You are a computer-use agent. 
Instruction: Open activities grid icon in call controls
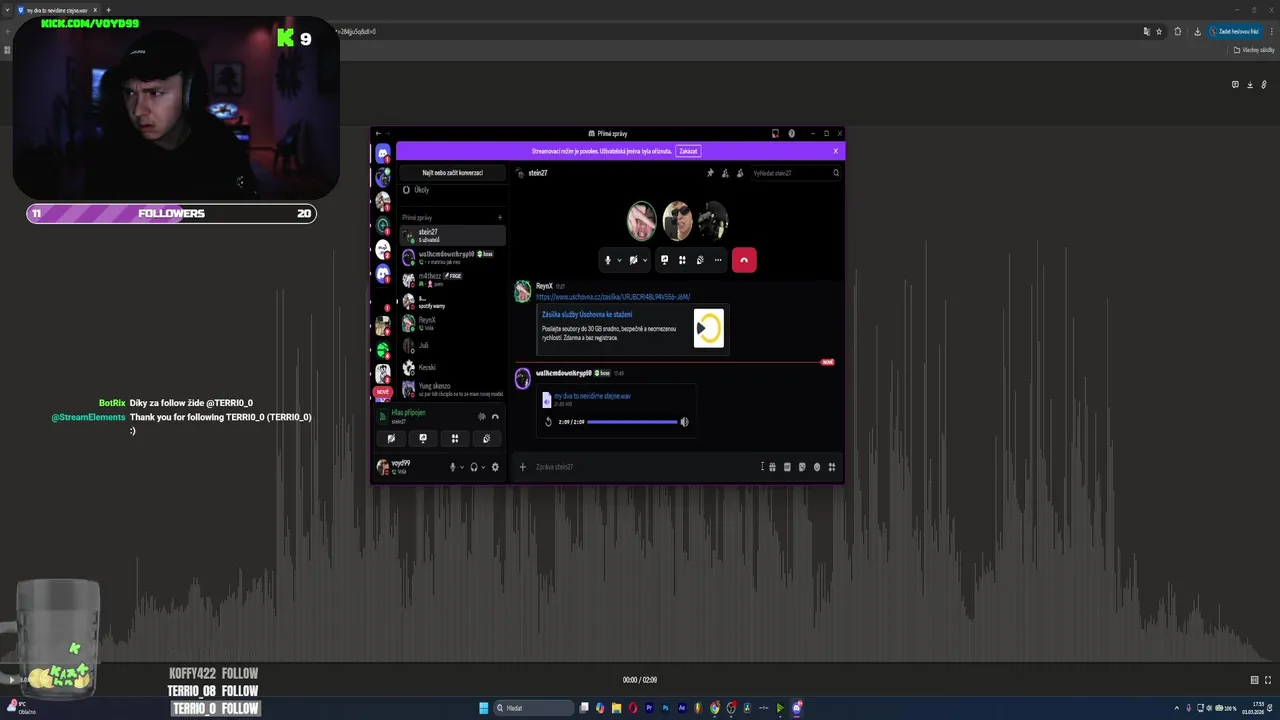point(682,260)
